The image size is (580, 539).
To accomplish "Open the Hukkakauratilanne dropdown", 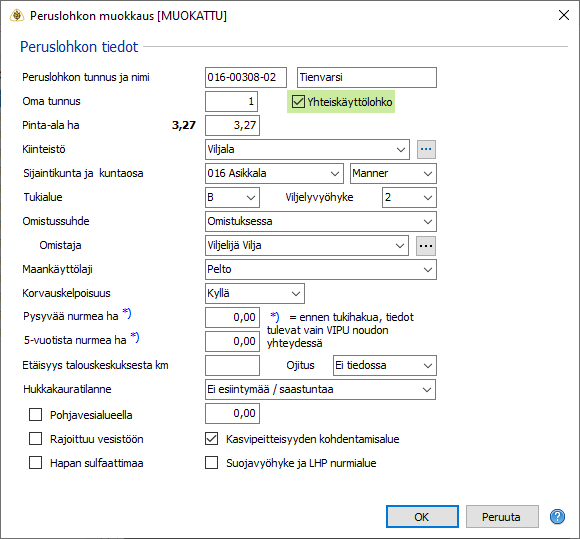I will pos(320,390).
